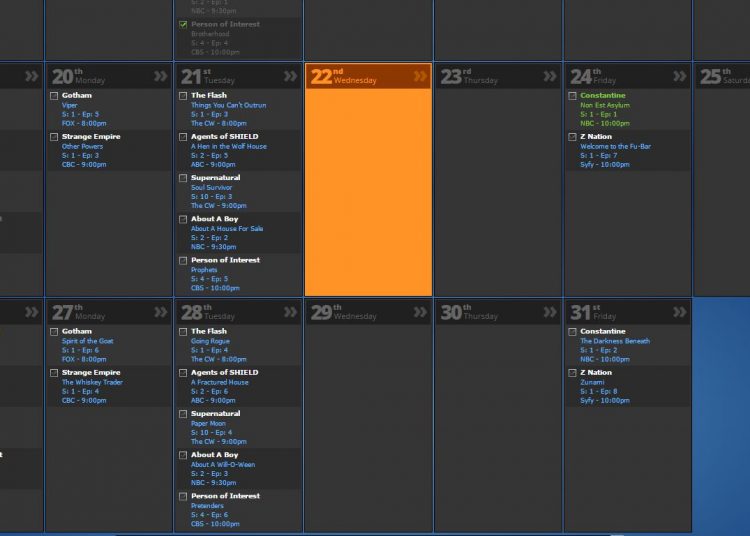Viewport: 750px width, 536px height.
Task: Open the Strange Empire episode The Whiskey Trader
Action: [91, 382]
